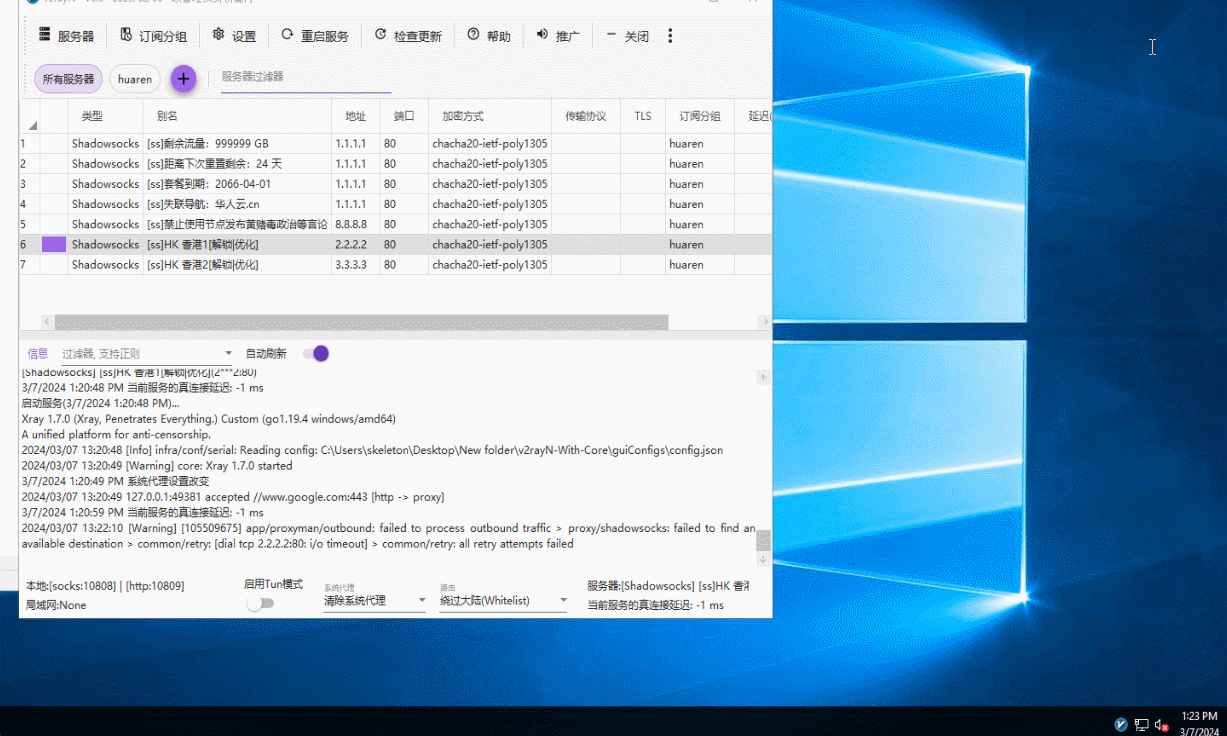The height and width of the screenshot is (736, 1227).
Task: Click the 服务器过滤器 server filter field
Action: tap(291, 77)
